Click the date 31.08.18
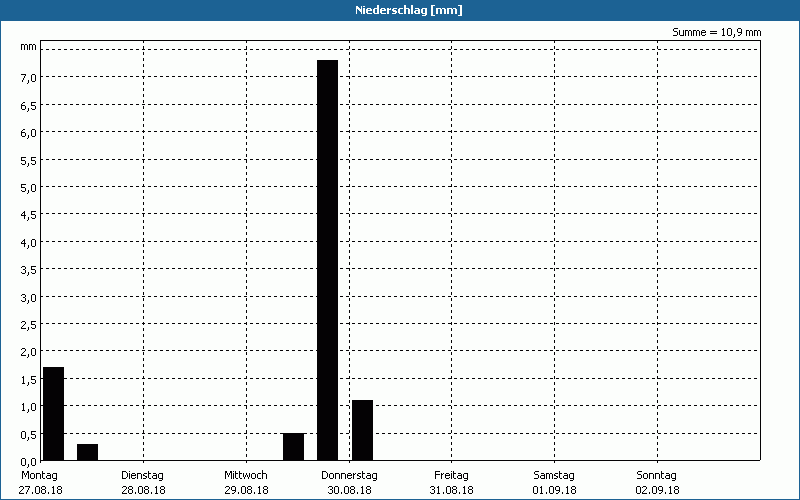 [452, 490]
